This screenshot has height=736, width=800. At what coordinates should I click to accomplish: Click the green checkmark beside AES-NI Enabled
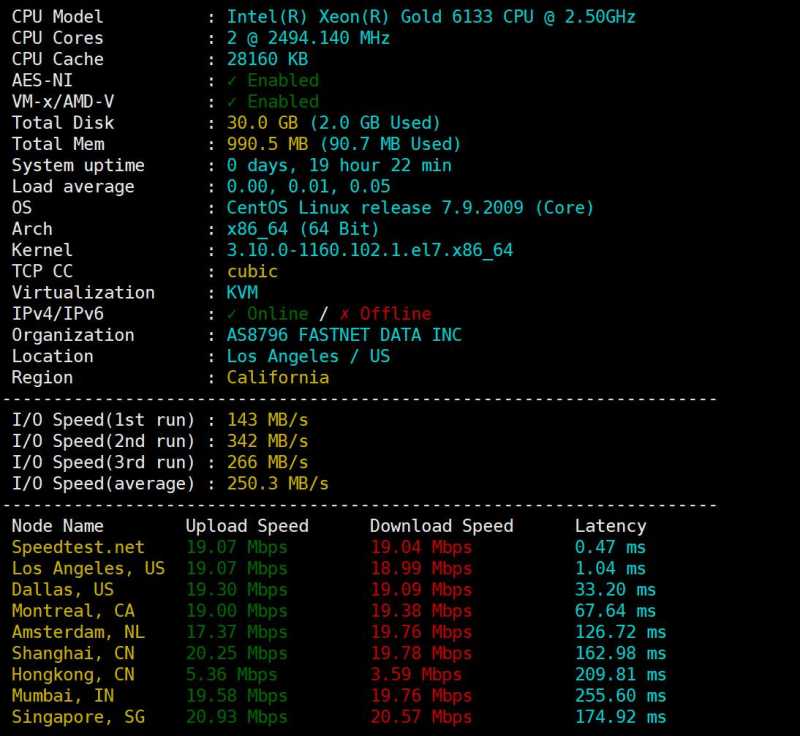point(232,81)
